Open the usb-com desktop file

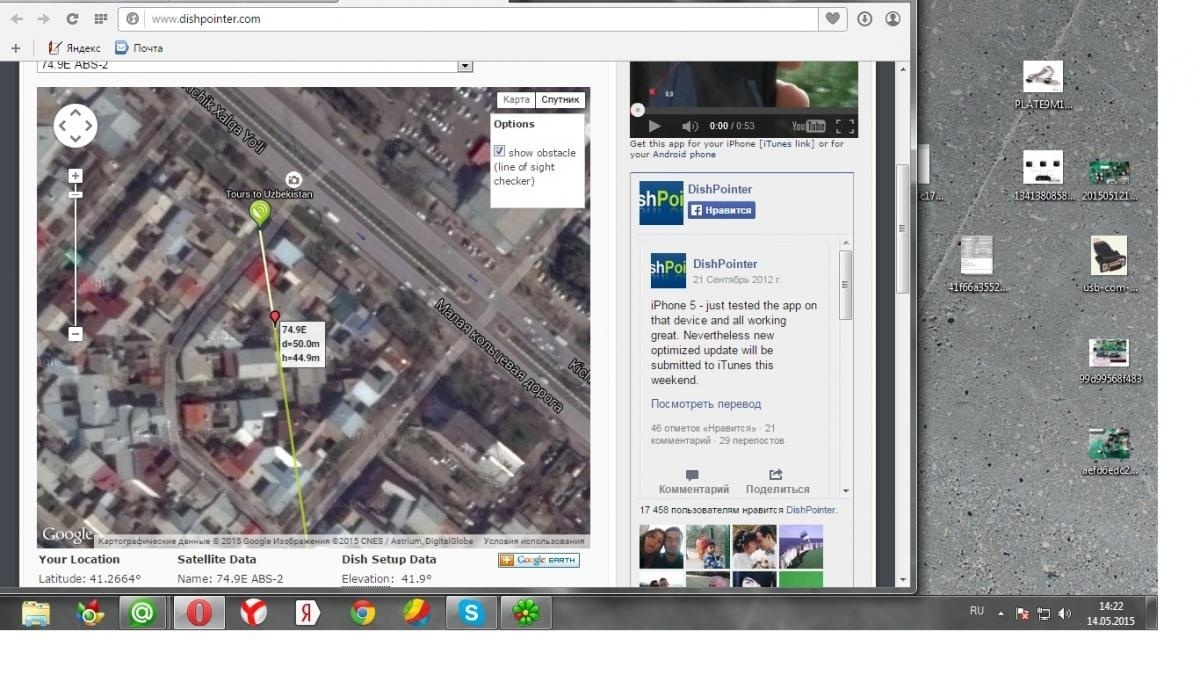pos(1109,265)
